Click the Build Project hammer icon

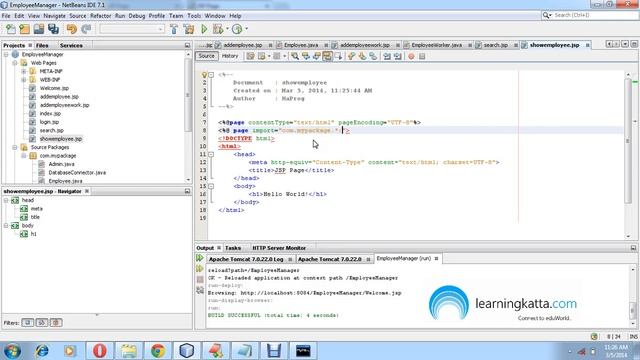(174, 29)
